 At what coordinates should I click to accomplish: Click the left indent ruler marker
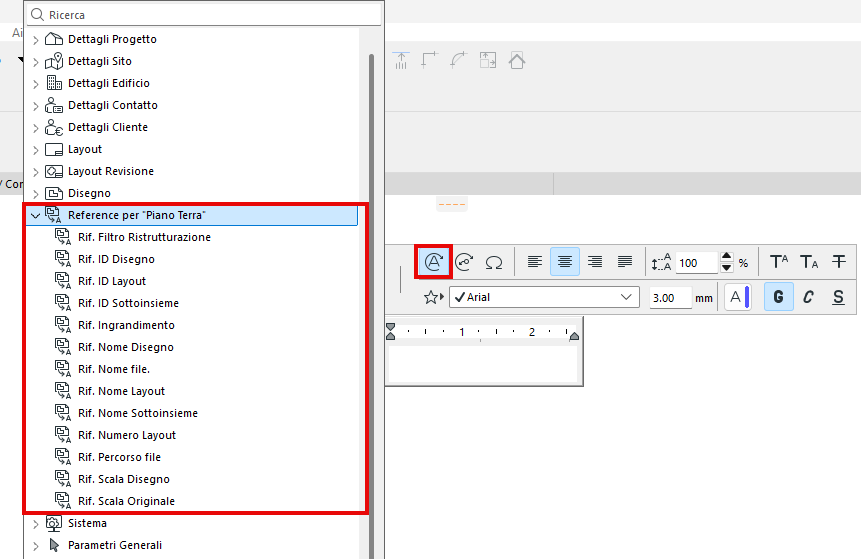pos(390,332)
